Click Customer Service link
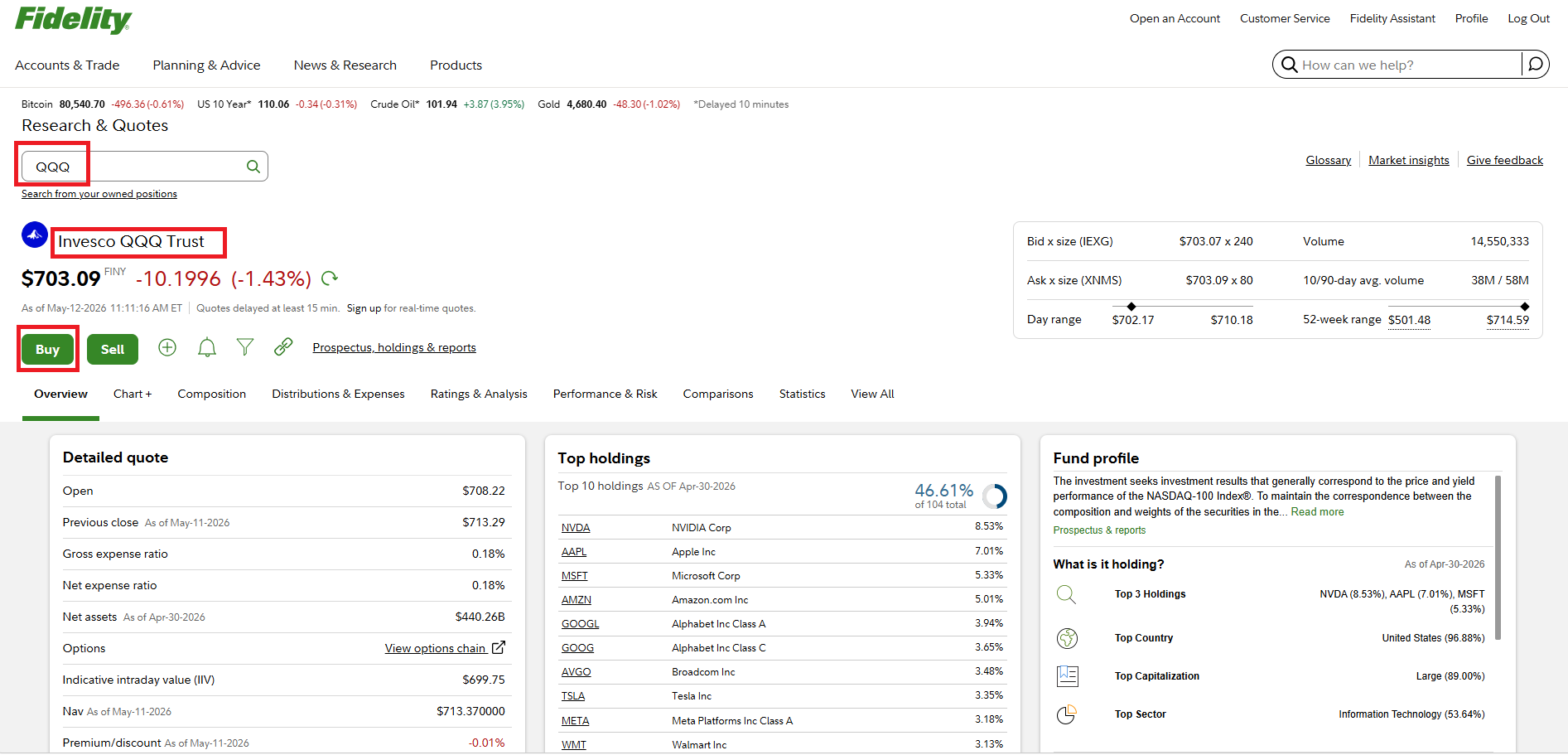Image resolution: width=1568 pixels, height=755 pixels. (1285, 18)
